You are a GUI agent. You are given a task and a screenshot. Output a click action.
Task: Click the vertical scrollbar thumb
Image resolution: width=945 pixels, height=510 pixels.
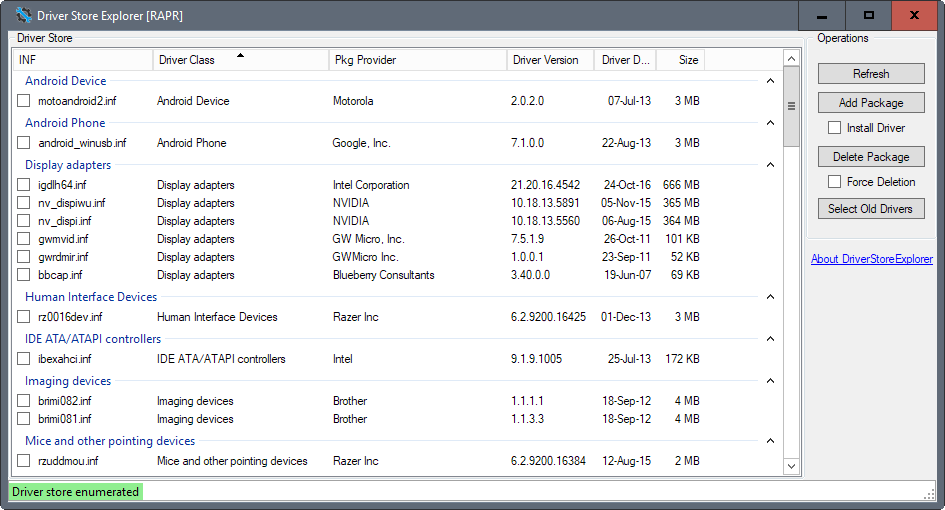click(x=791, y=106)
